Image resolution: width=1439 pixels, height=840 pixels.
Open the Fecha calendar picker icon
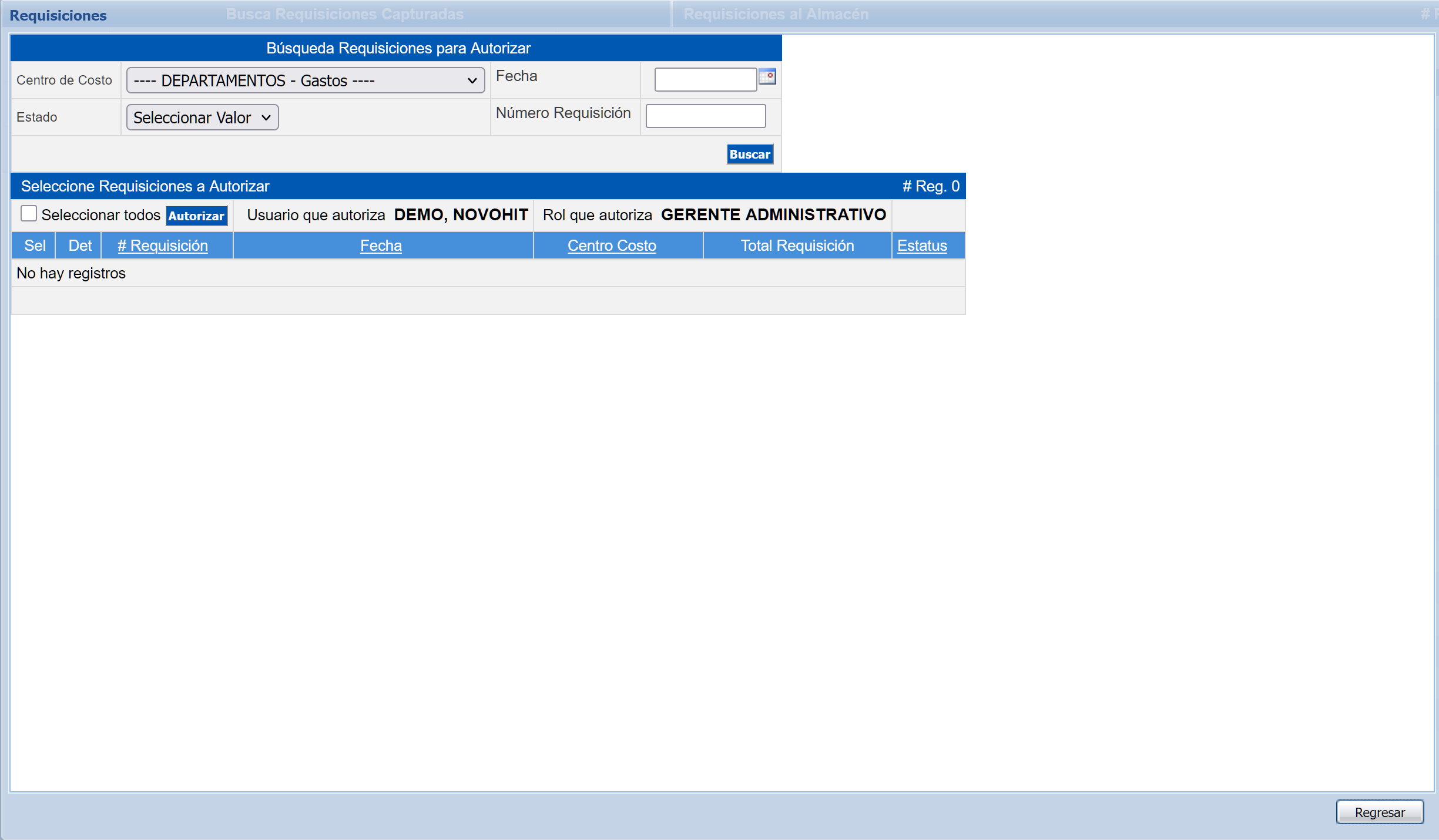[x=767, y=77]
